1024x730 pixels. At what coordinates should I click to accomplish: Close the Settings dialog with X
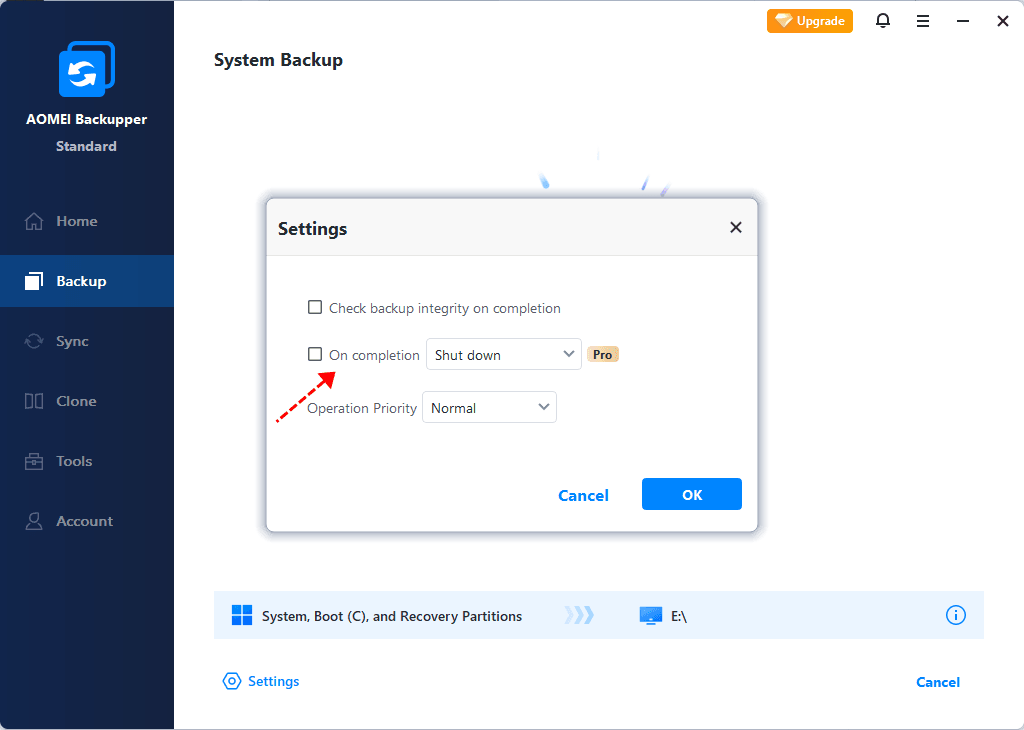coord(736,228)
